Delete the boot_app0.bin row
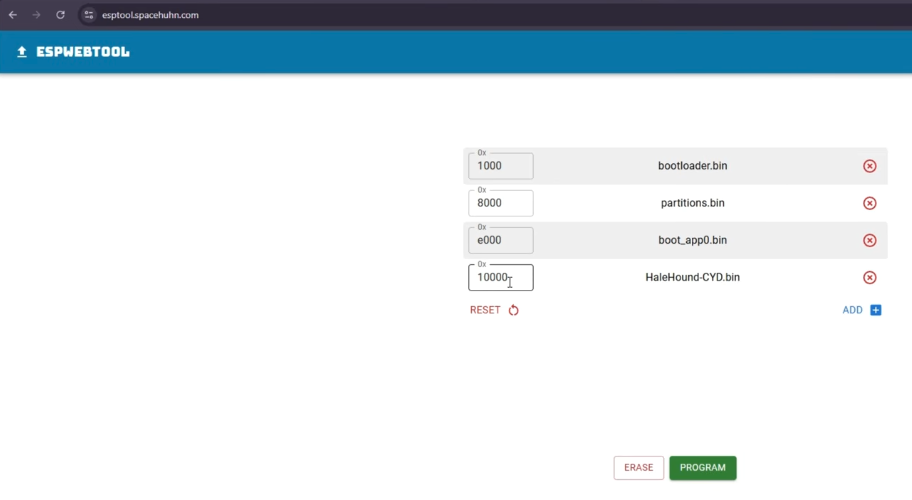Image resolution: width=912 pixels, height=500 pixels. 869,240
